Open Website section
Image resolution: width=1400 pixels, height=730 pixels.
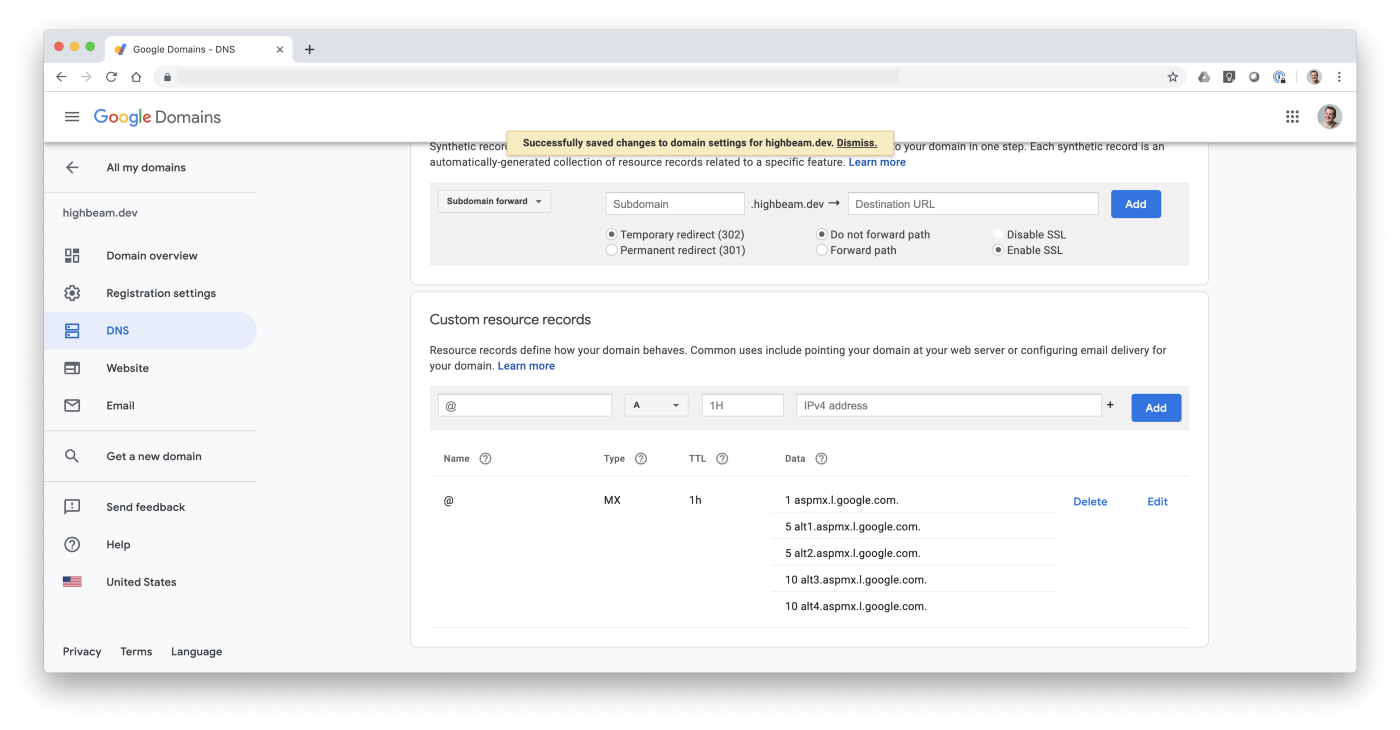128,368
